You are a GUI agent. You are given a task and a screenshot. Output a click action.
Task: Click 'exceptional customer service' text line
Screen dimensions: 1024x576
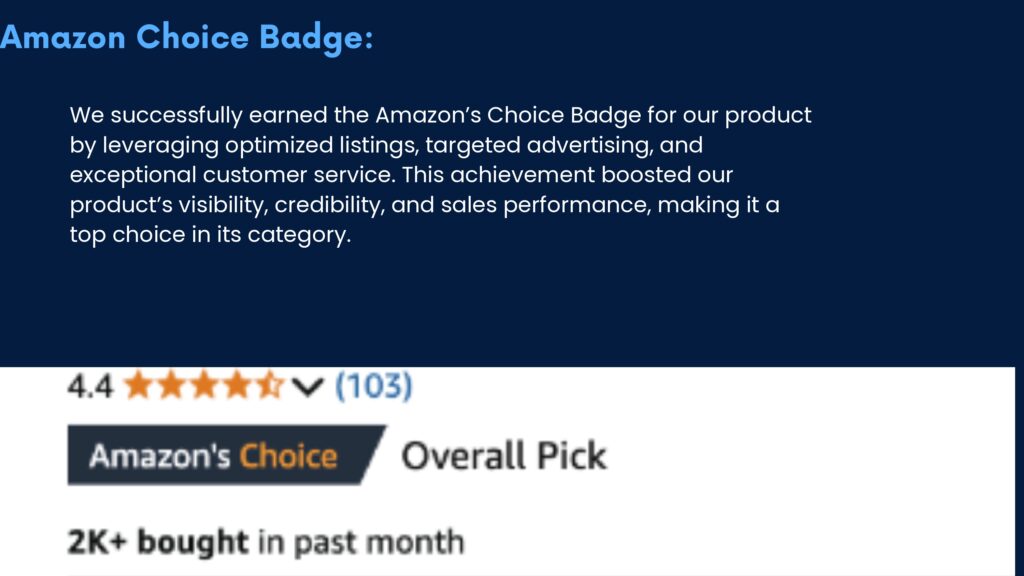[401, 175]
